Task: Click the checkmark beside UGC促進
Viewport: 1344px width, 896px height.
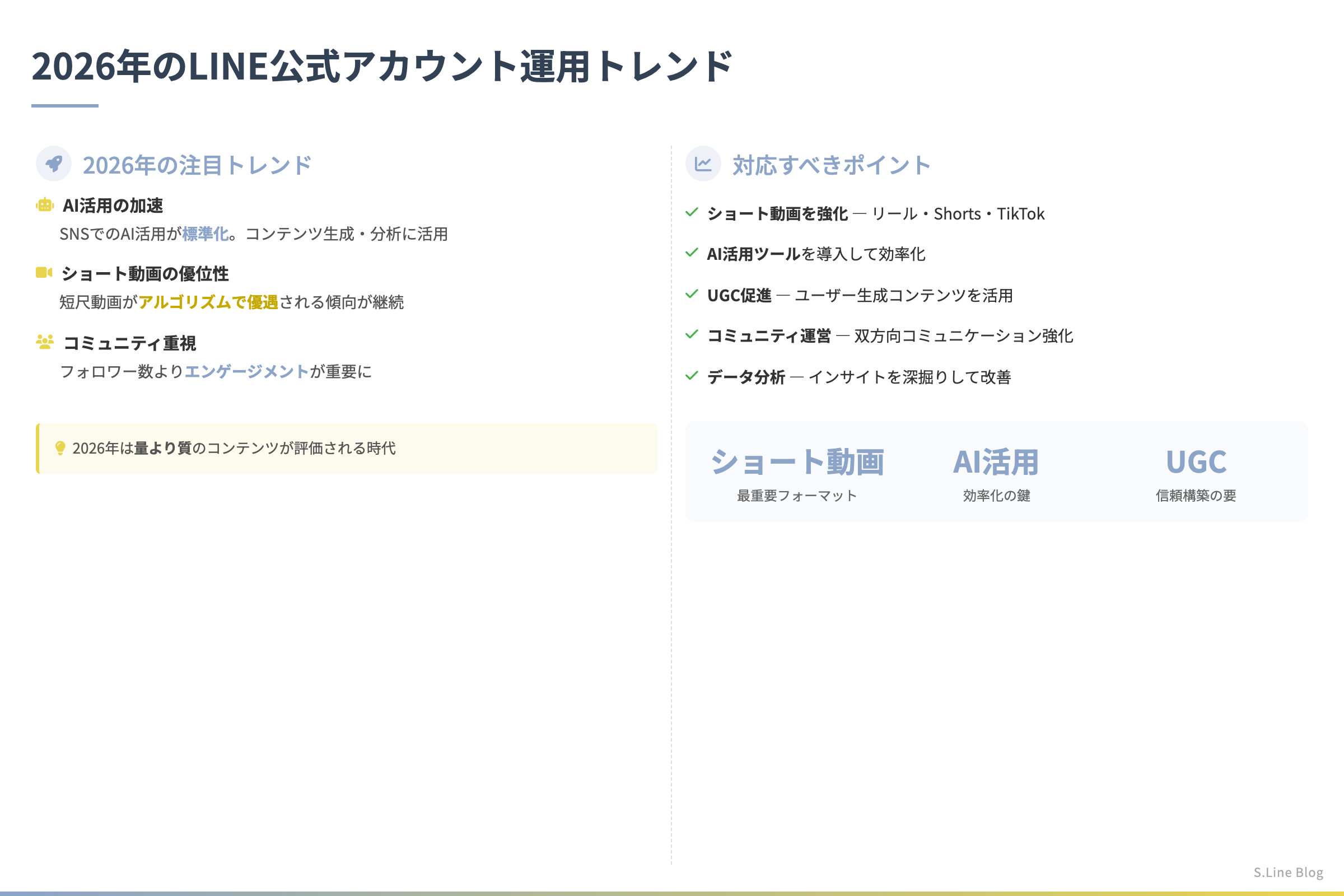Action: click(692, 295)
